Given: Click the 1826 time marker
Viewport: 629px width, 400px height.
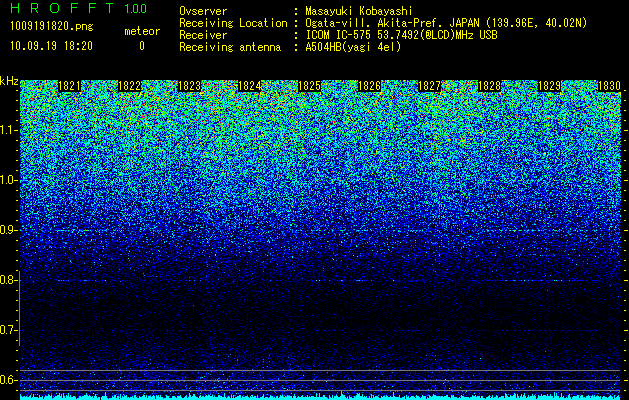Looking at the screenshot, I should (x=369, y=86).
